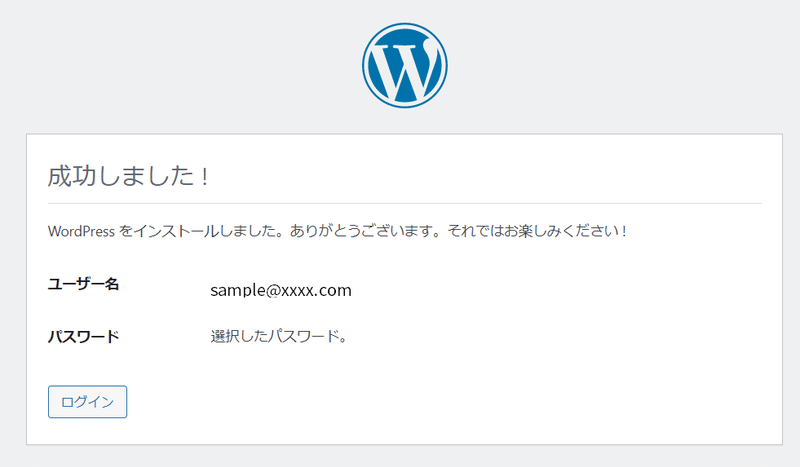800x467 pixels.
Task: Click the white W letter inside logo
Action: tap(403, 70)
